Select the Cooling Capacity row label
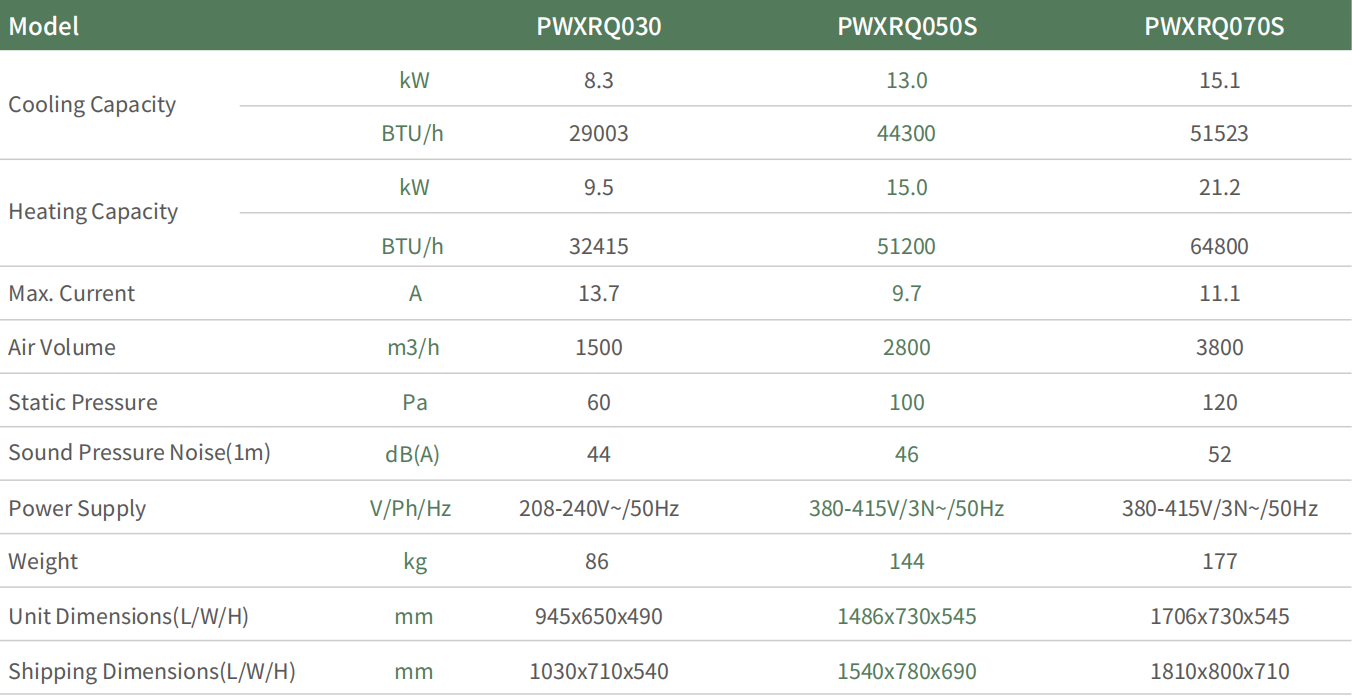This screenshot has height=698, width=1352. (x=92, y=105)
